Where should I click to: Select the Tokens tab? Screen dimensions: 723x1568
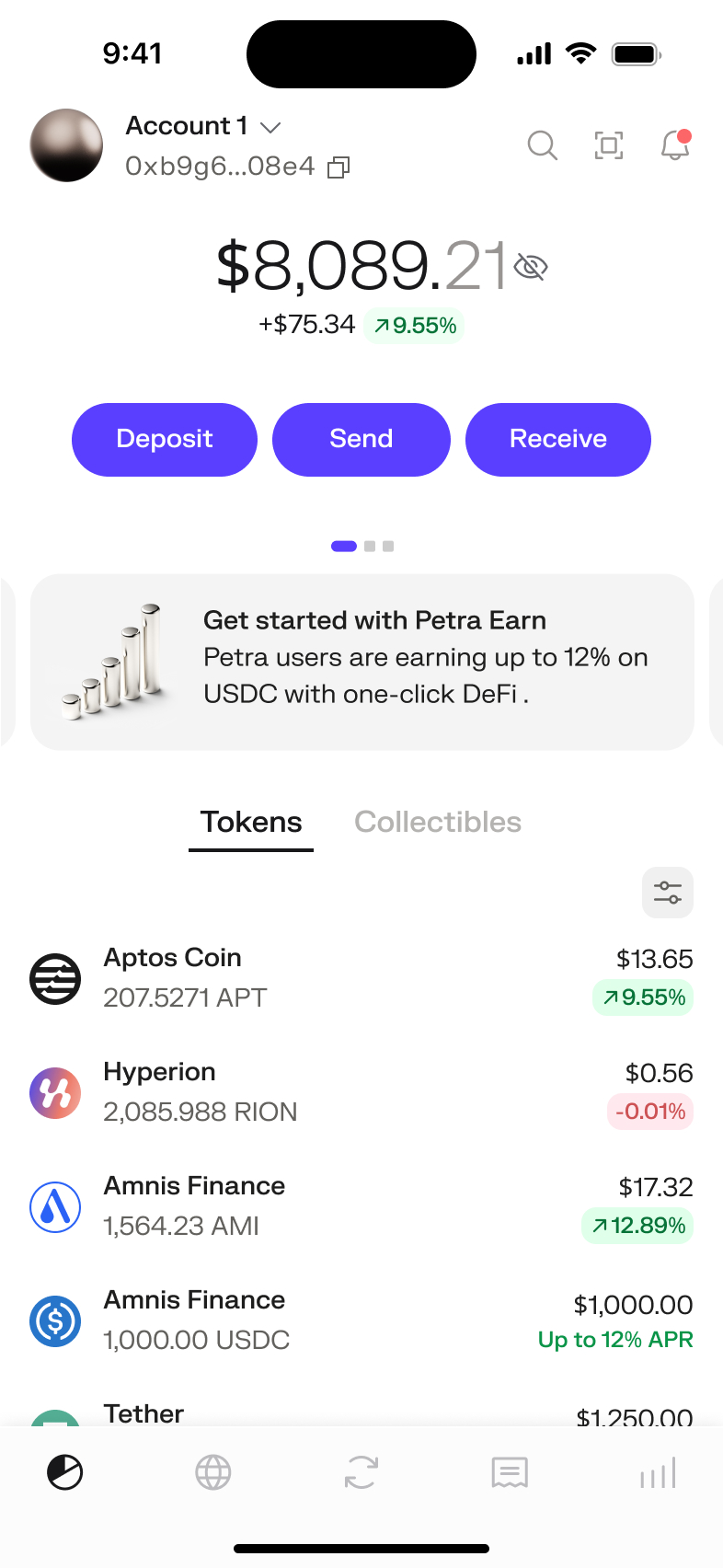click(251, 822)
